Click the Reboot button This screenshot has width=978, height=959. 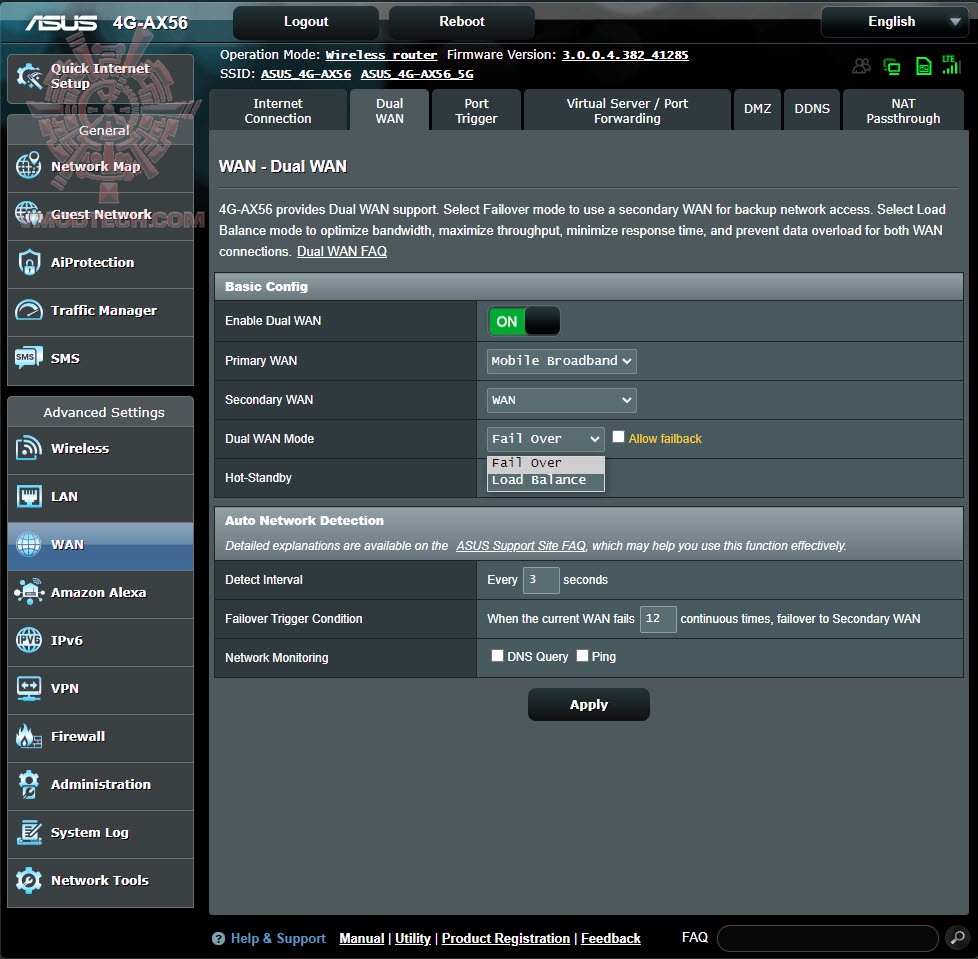coord(462,22)
